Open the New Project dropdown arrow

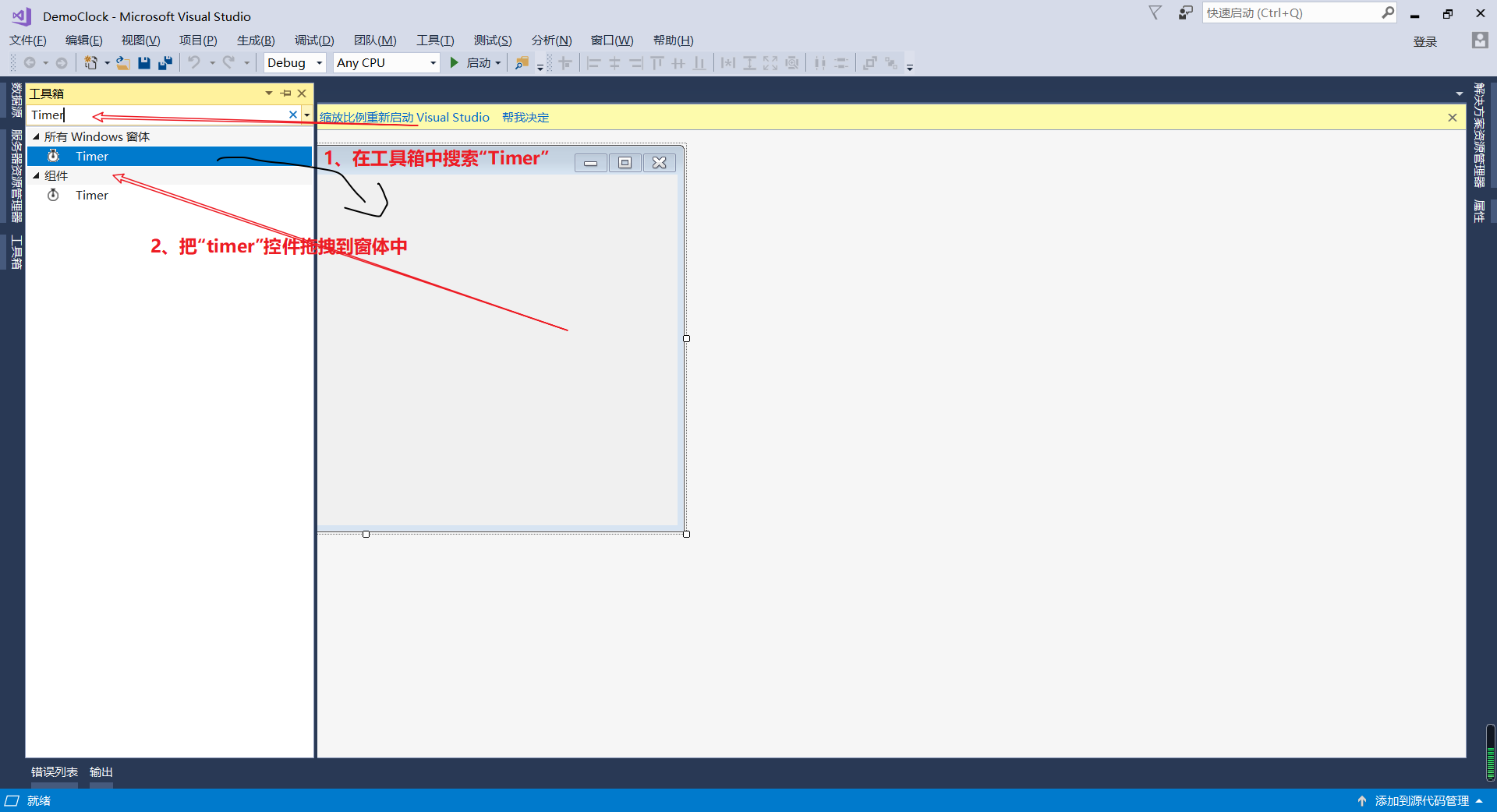[x=107, y=63]
